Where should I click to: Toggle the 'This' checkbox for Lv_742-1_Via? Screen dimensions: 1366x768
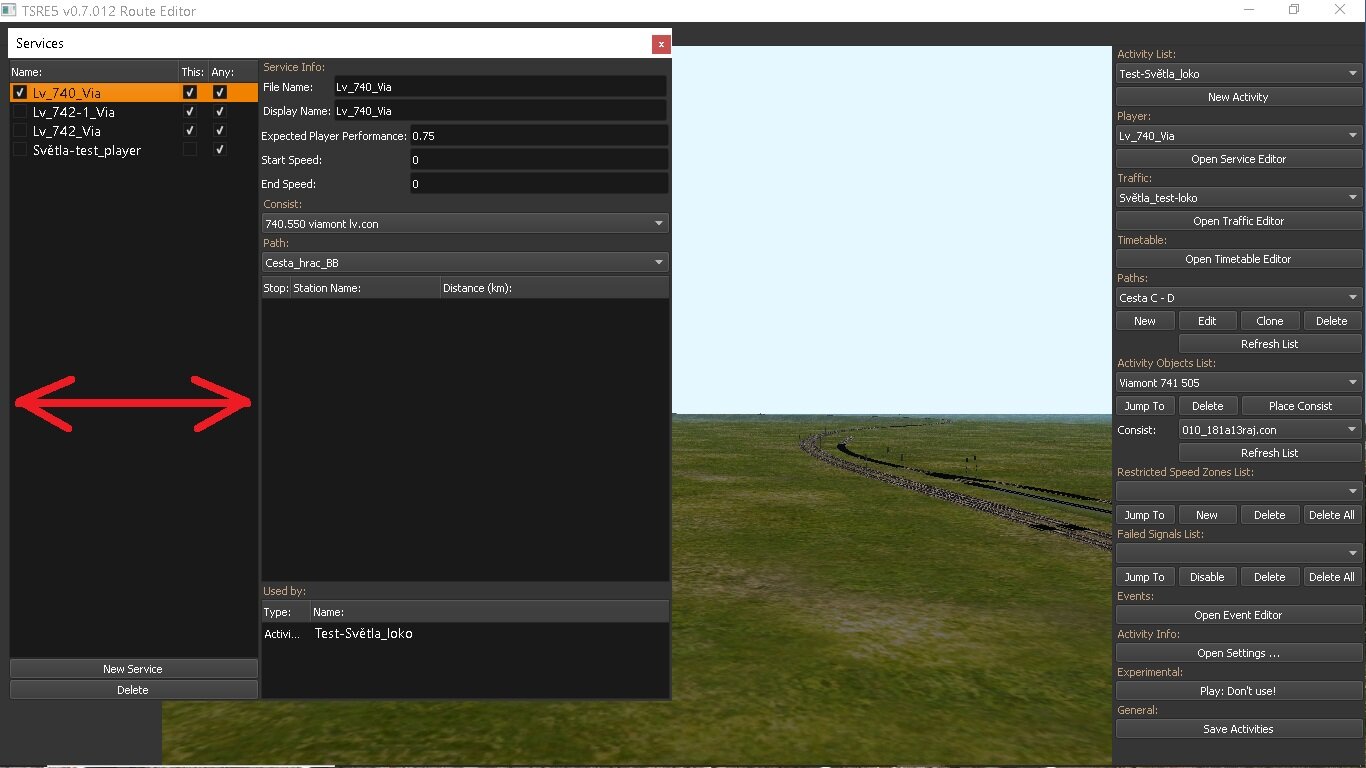click(x=190, y=112)
